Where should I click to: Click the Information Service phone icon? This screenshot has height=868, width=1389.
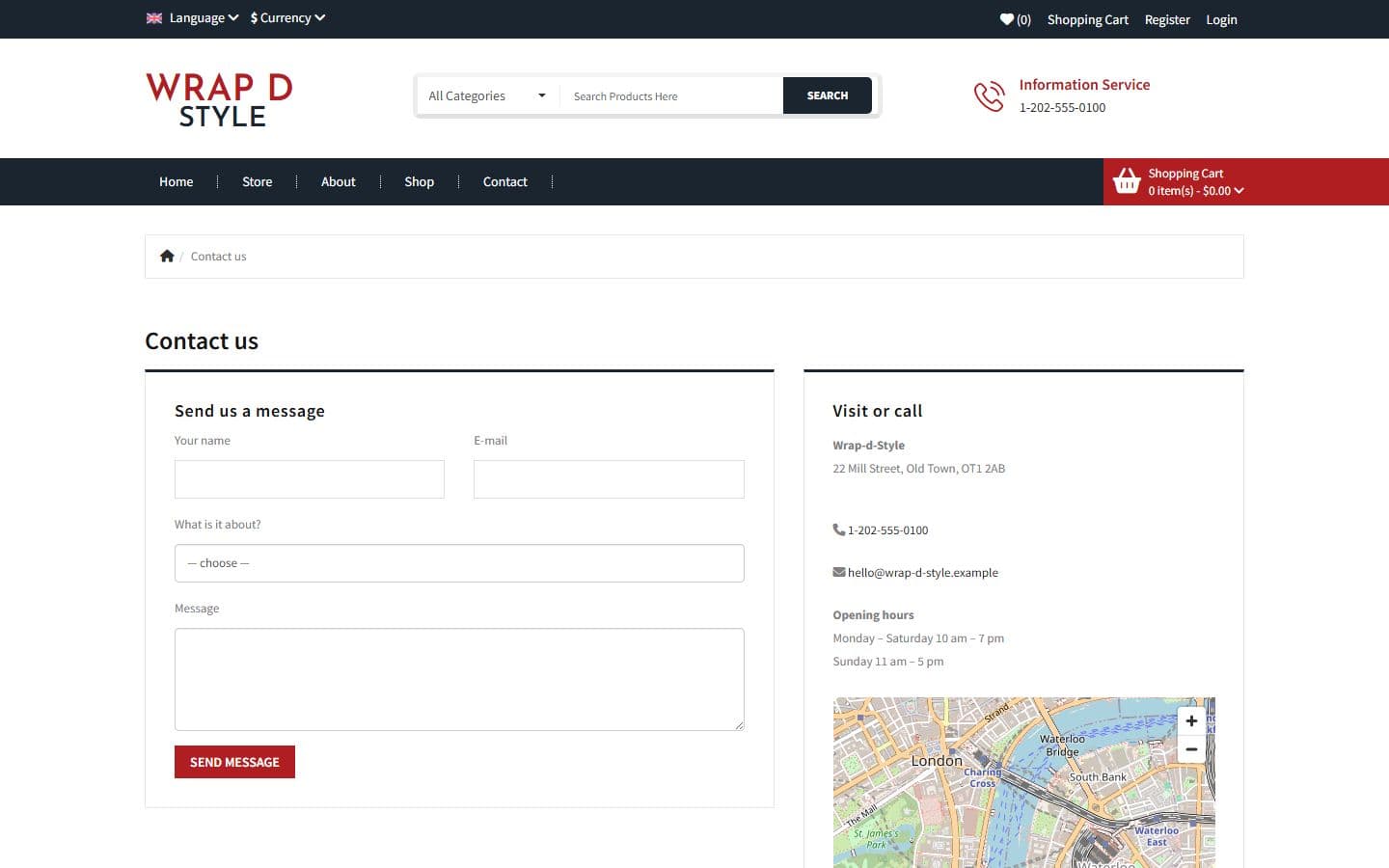click(x=989, y=96)
